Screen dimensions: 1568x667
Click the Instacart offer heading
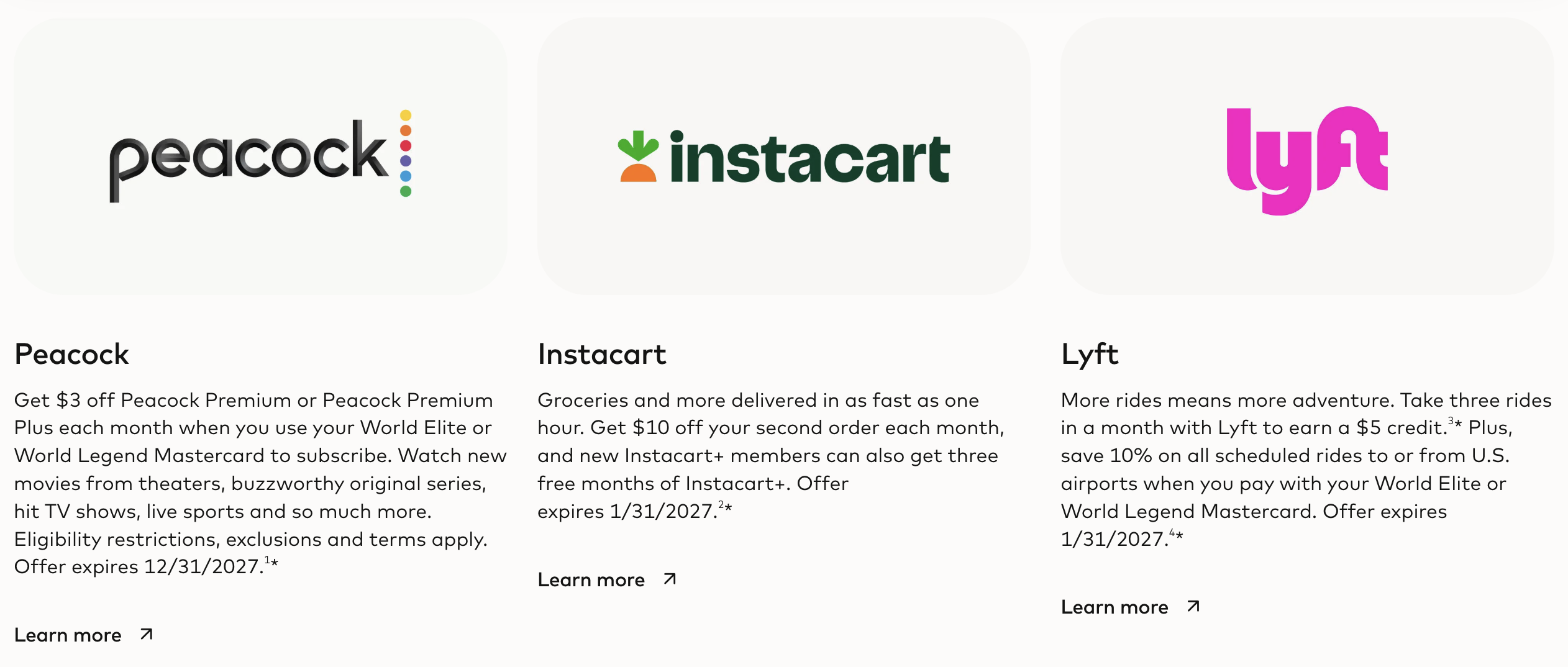point(602,354)
